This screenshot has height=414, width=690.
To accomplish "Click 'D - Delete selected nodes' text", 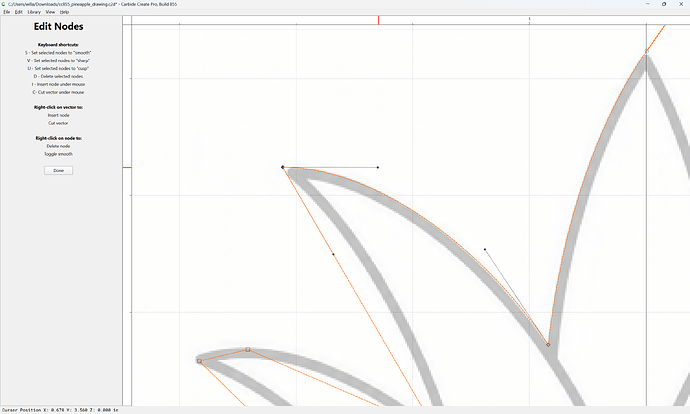I will click(58, 77).
